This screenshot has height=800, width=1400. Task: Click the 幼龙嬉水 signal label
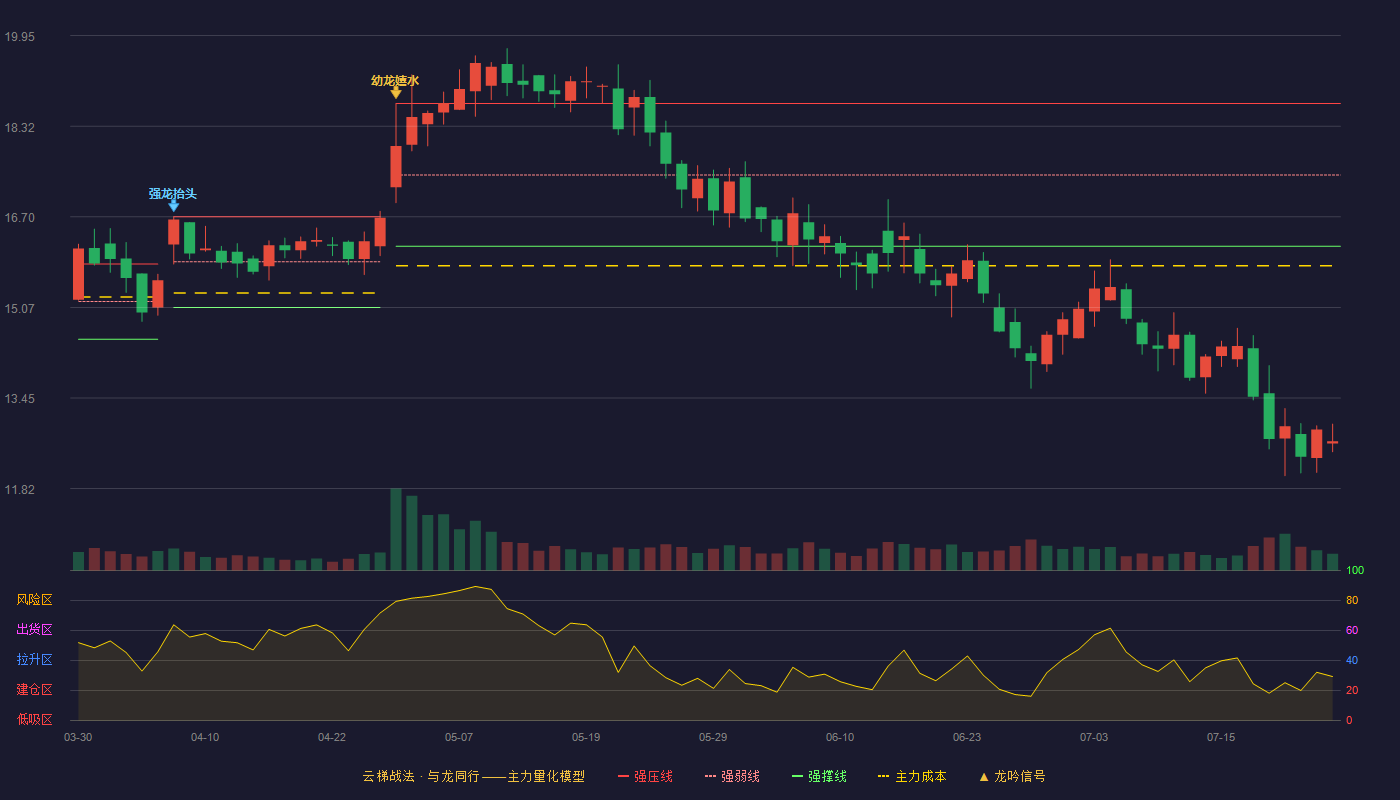click(x=395, y=80)
